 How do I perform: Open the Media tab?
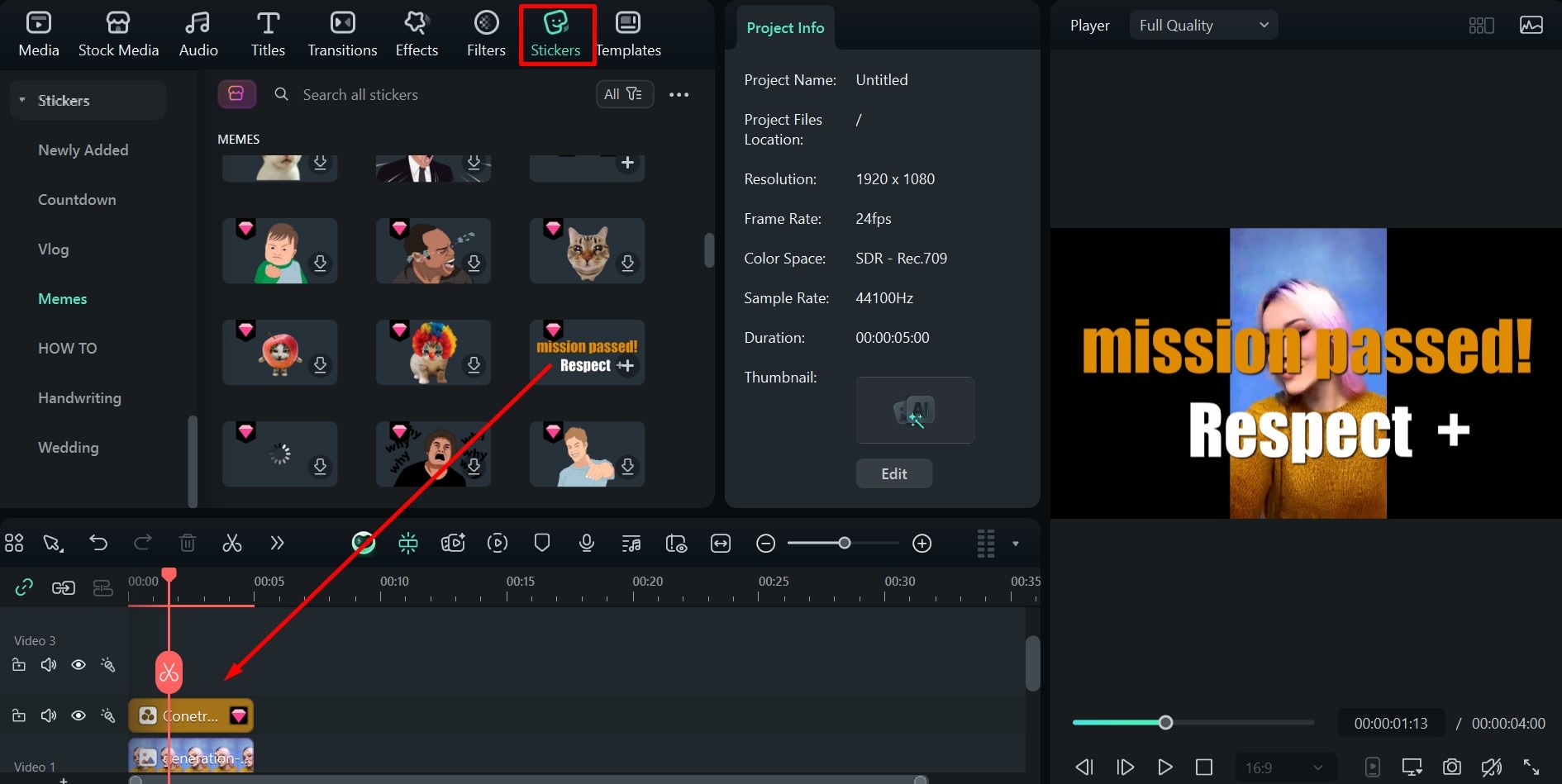[x=39, y=35]
